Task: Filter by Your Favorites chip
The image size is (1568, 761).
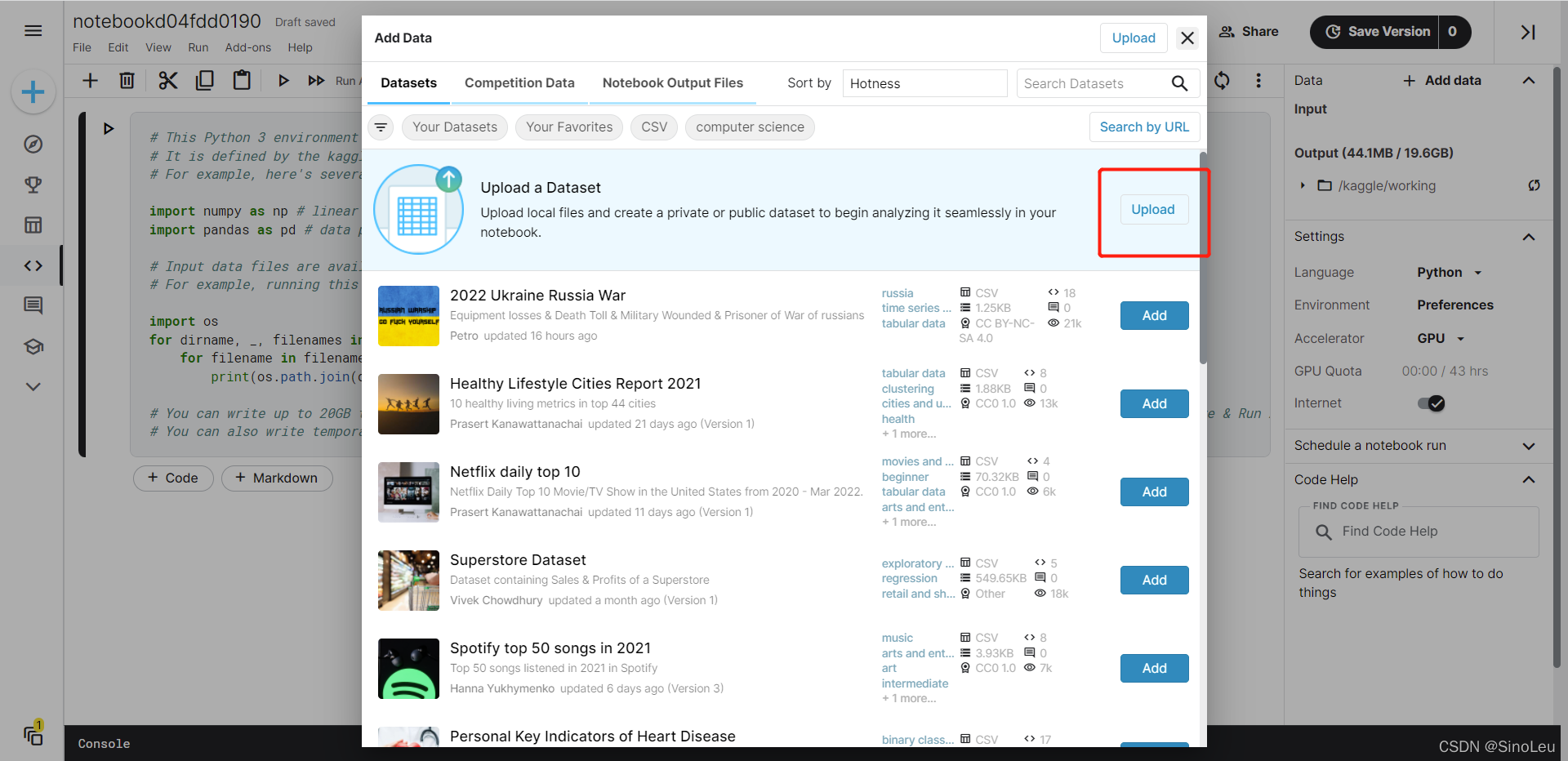Action: click(x=569, y=127)
